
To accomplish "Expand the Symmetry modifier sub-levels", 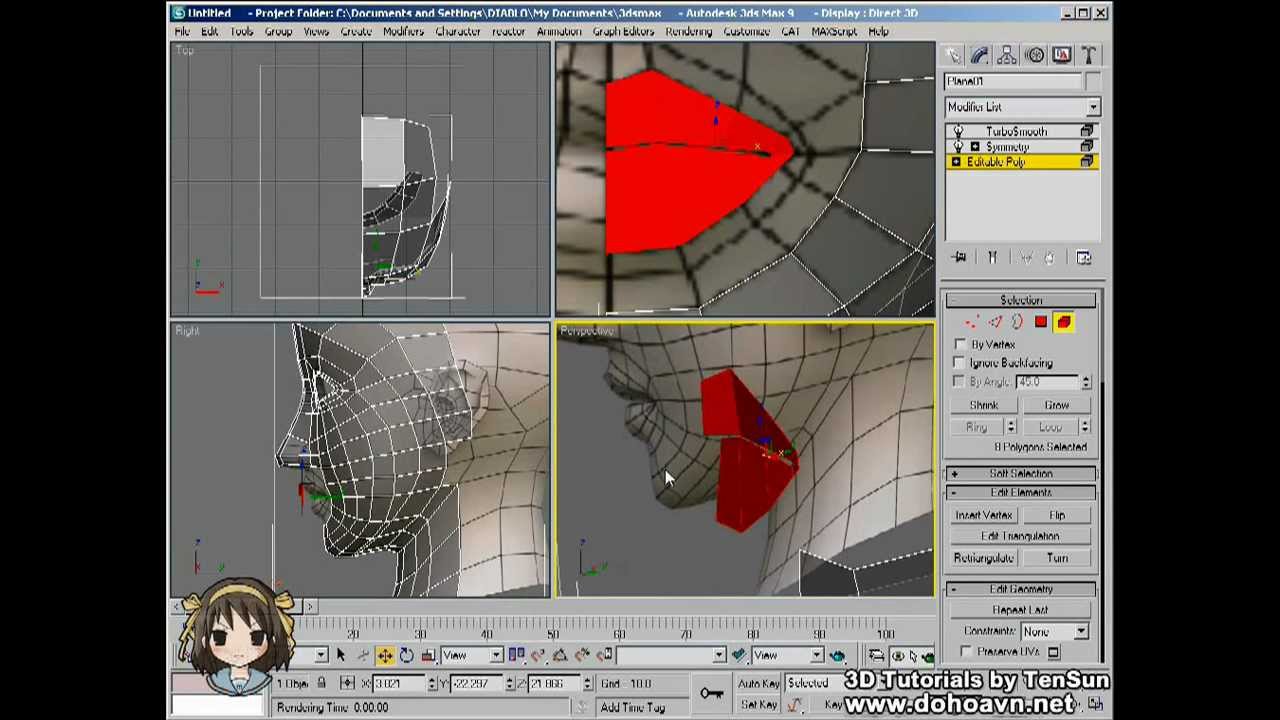I will click(975, 147).
